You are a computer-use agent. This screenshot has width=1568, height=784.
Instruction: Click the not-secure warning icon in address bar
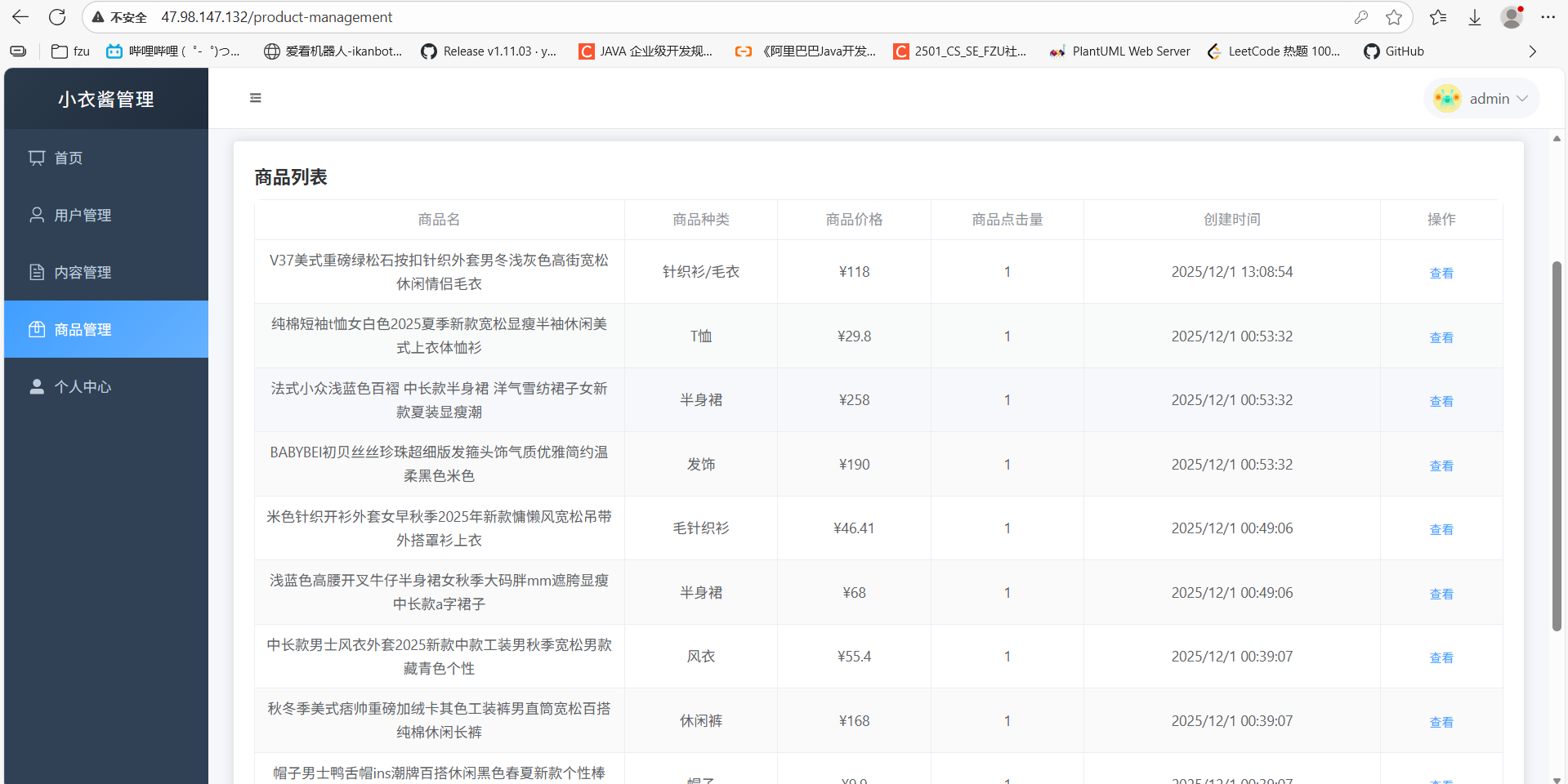click(x=98, y=17)
